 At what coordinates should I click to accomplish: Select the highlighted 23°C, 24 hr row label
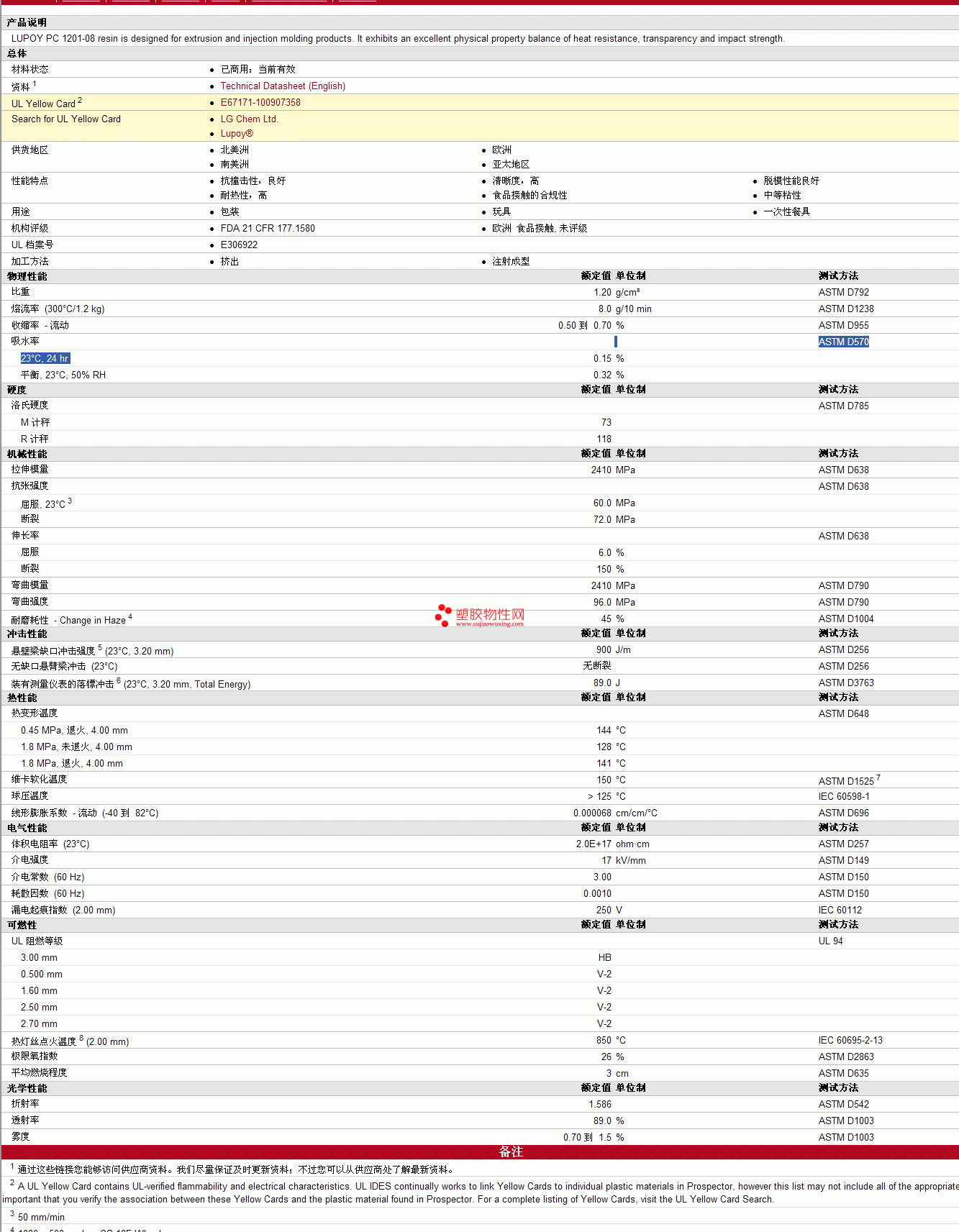(45, 358)
